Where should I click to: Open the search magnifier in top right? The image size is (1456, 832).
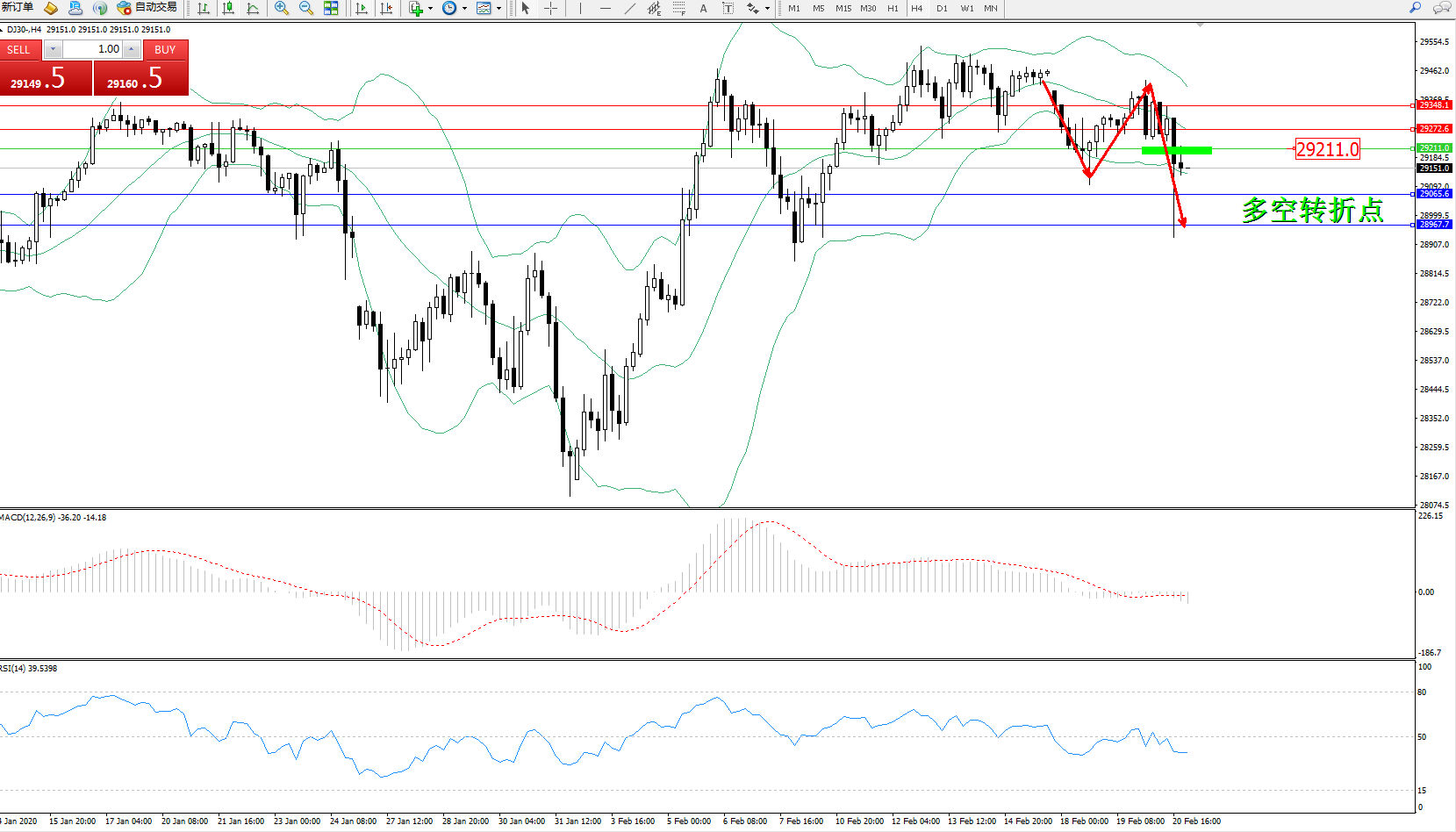[x=1415, y=8]
